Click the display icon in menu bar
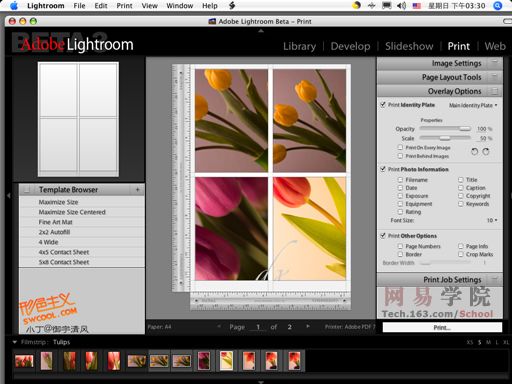Image resolution: width=512 pixels, height=384 pixels. pyautogui.click(x=386, y=6)
